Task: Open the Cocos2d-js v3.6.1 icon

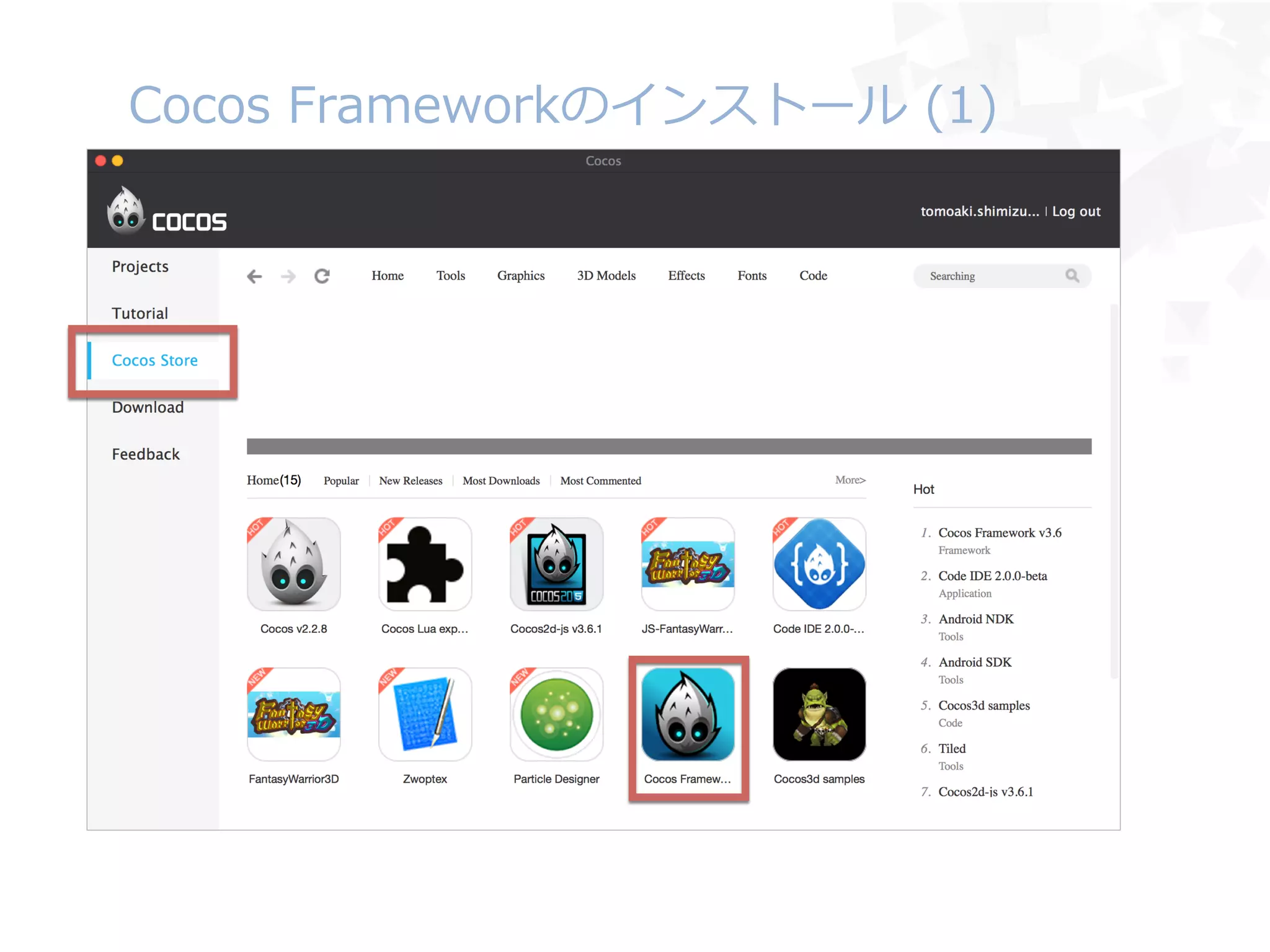Action: [x=556, y=564]
